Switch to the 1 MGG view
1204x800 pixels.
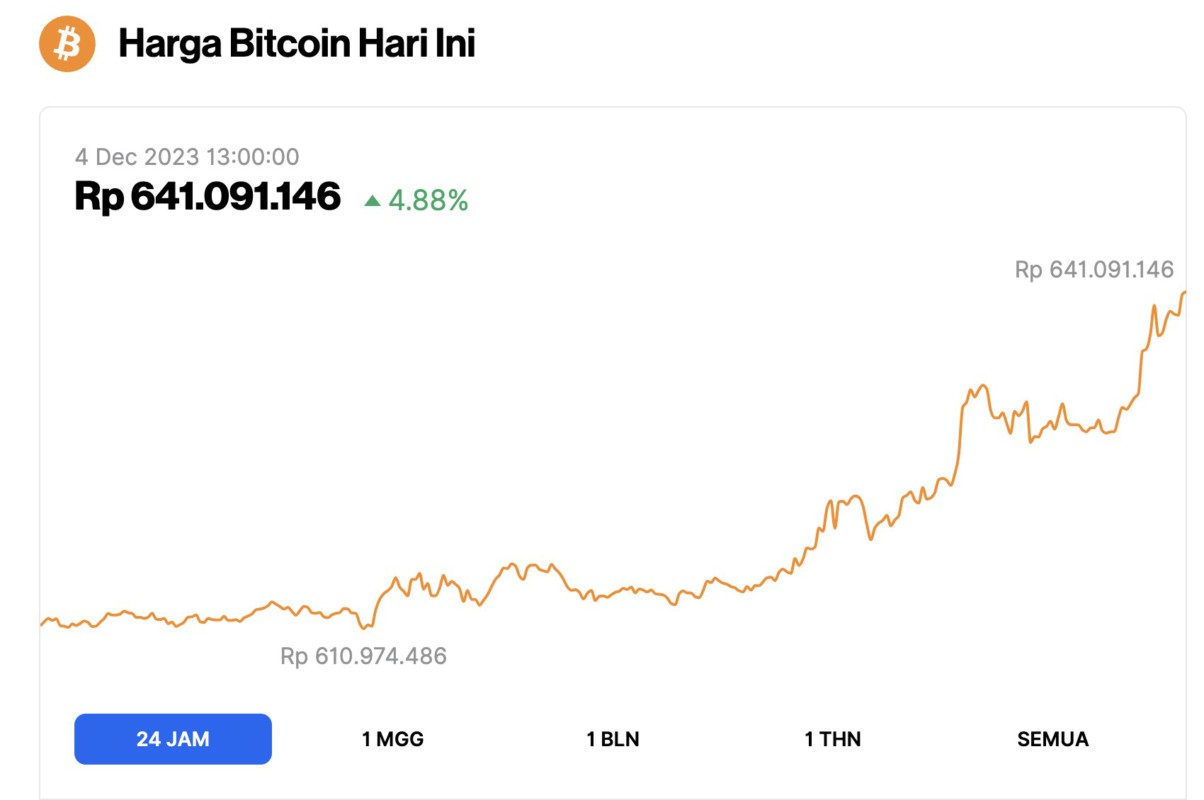coord(392,739)
